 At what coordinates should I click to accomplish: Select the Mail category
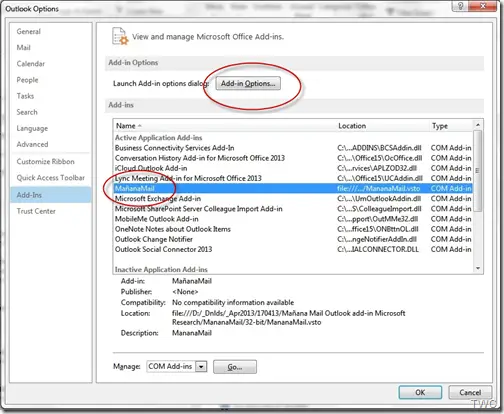pos(23,47)
